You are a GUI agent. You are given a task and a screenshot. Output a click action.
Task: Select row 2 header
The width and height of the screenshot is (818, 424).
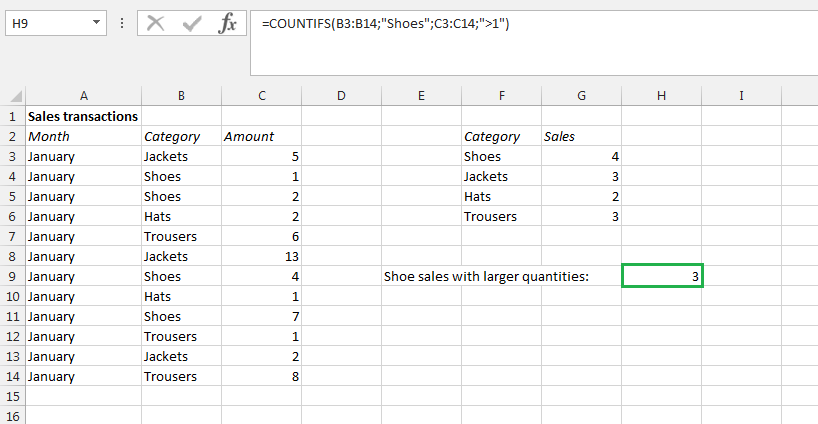click(x=13, y=136)
